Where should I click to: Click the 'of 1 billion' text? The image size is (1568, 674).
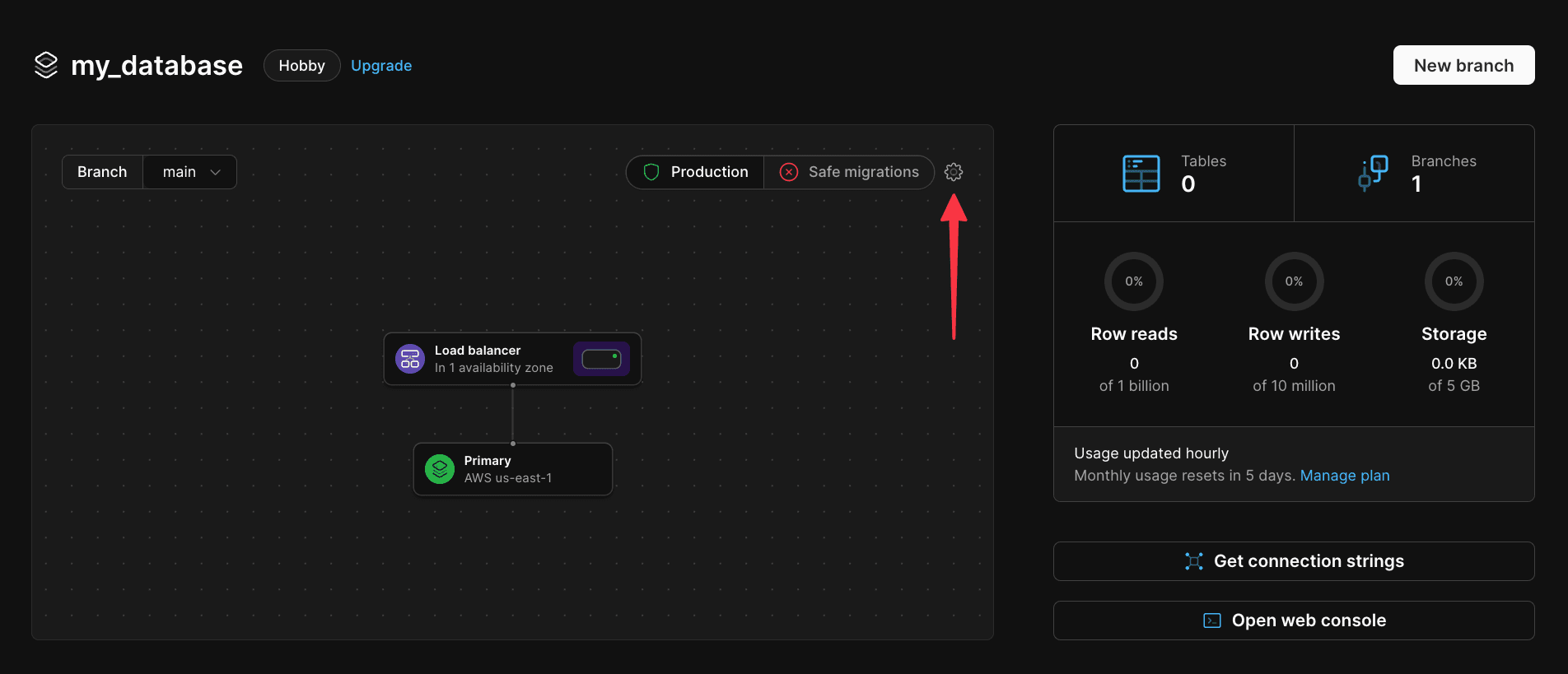(x=1134, y=386)
